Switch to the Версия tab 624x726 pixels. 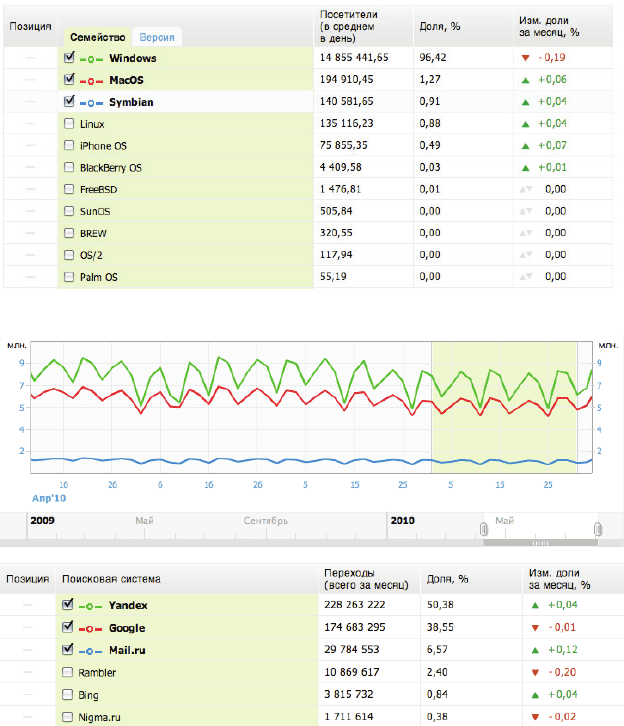coord(158,37)
